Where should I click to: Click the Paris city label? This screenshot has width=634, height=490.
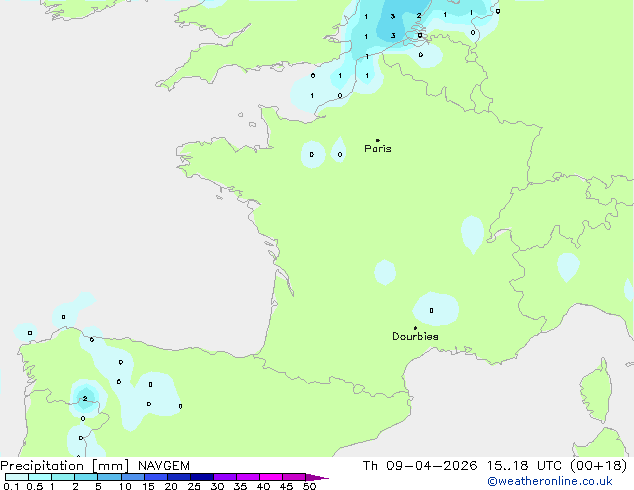point(378,149)
